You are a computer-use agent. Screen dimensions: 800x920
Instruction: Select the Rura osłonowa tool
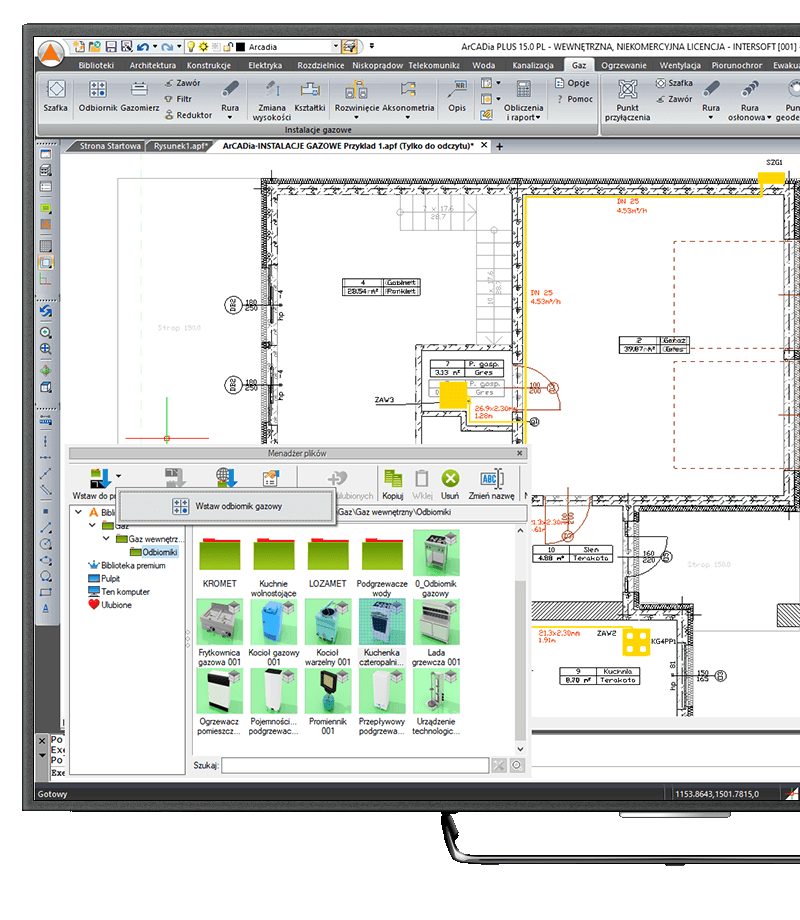click(x=750, y=100)
